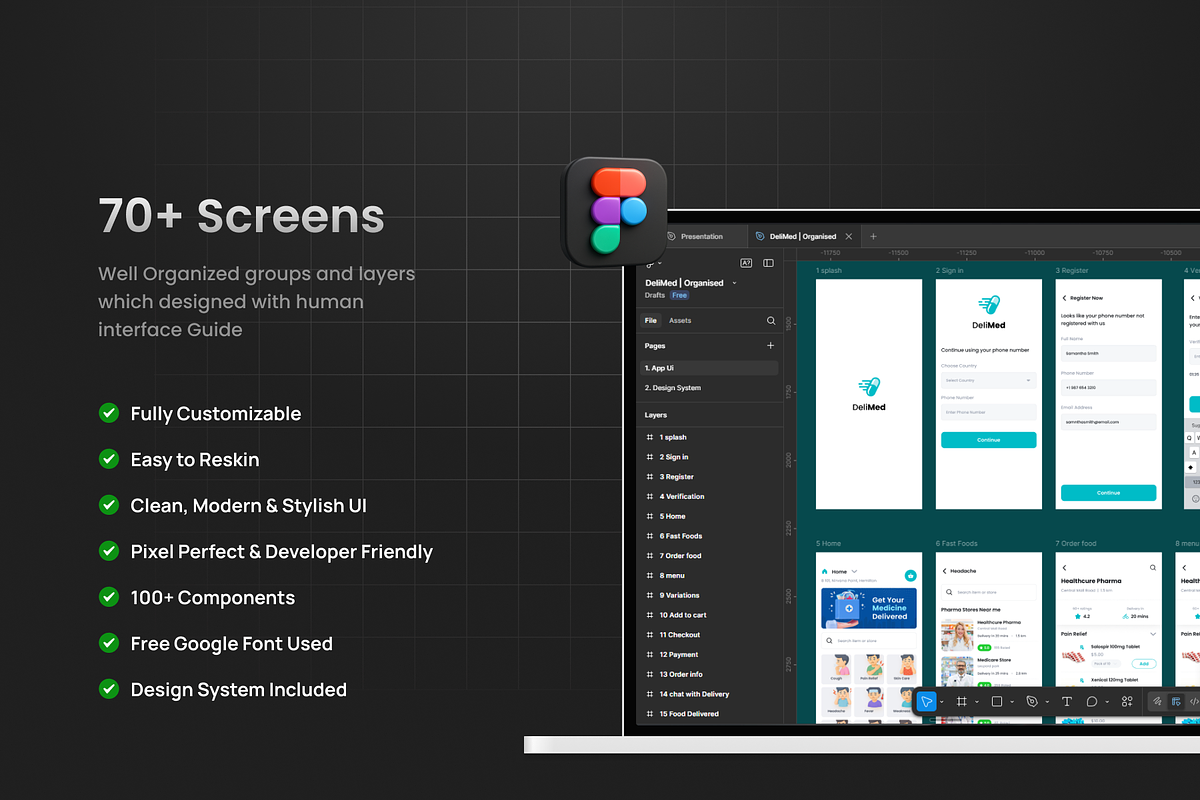Click the frame icon beside 1 splash
This screenshot has width=1200, height=800.
650,438
